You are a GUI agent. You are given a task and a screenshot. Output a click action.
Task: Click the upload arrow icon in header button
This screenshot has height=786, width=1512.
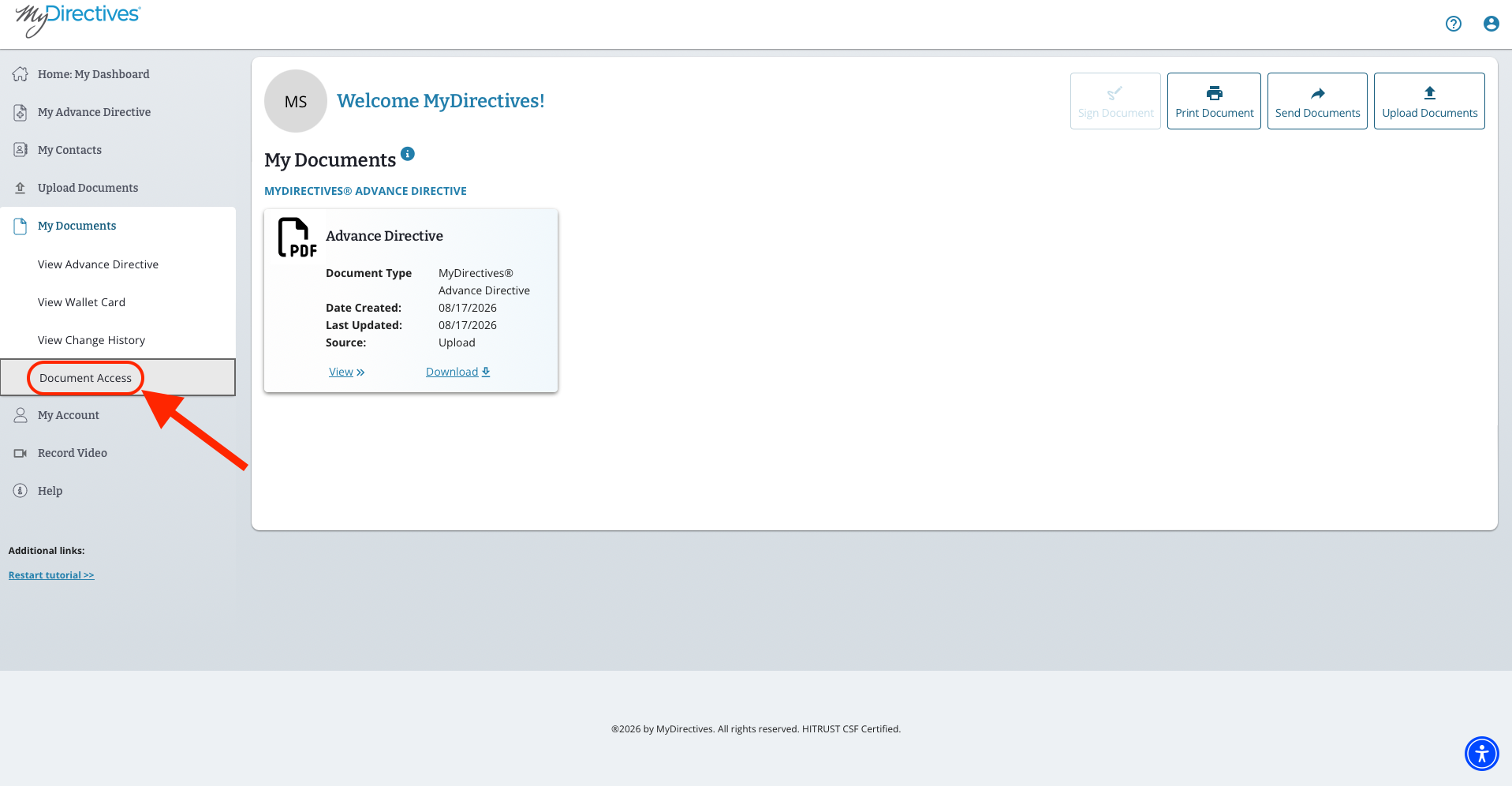coord(1429,92)
